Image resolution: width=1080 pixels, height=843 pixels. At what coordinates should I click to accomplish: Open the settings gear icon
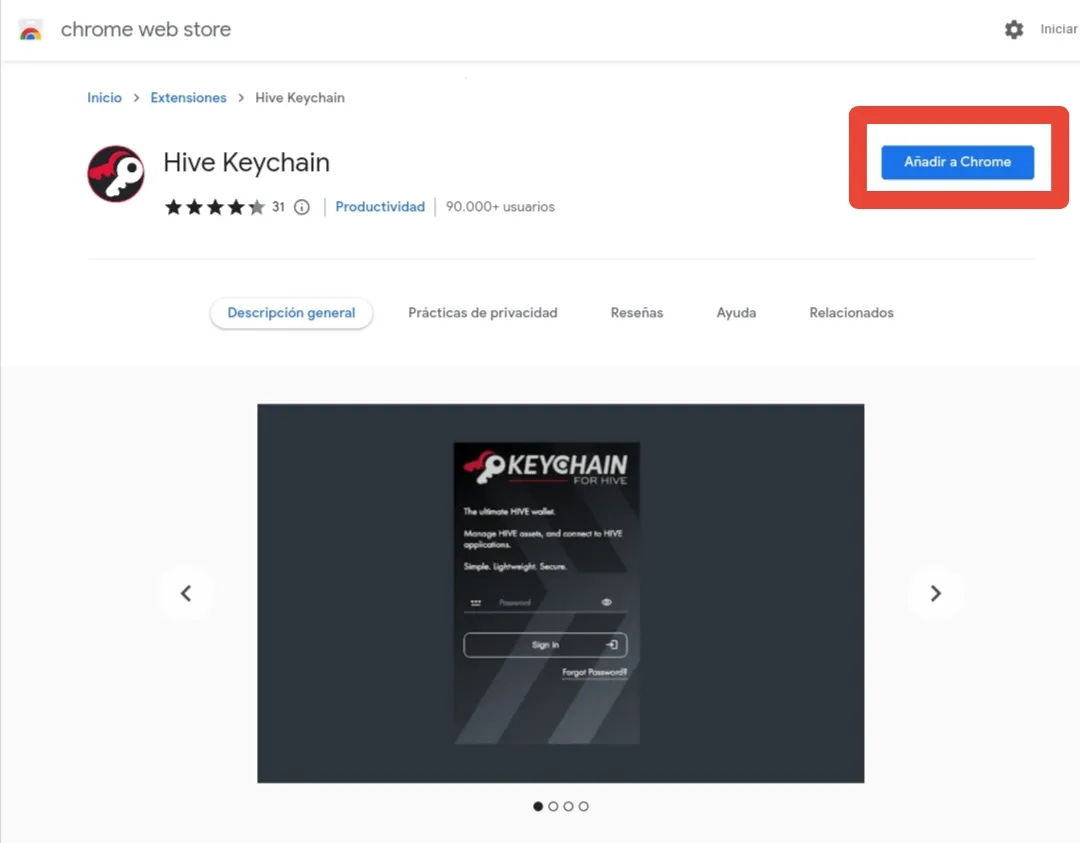point(1013,29)
